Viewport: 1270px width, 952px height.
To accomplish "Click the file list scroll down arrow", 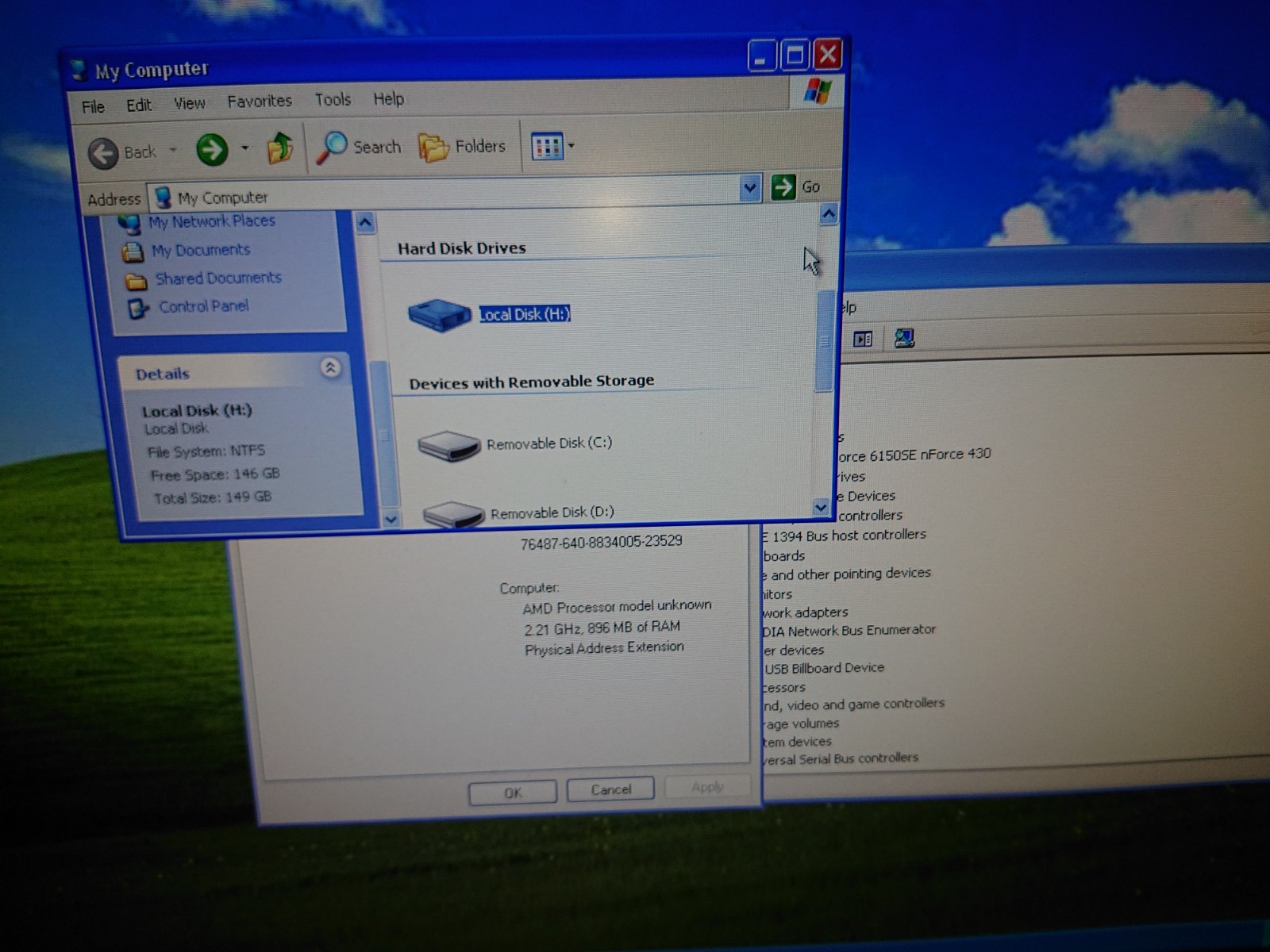I will pyautogui.click(x=821, y=506).
